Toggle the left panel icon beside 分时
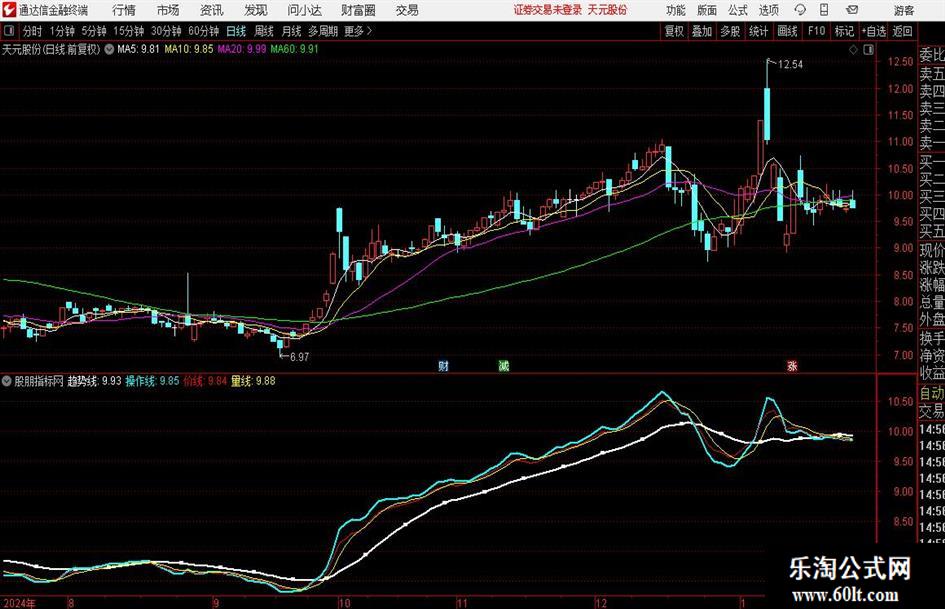The height and width of the screenshot is (609, 945). pyautogui.click(x=8, y=31)
